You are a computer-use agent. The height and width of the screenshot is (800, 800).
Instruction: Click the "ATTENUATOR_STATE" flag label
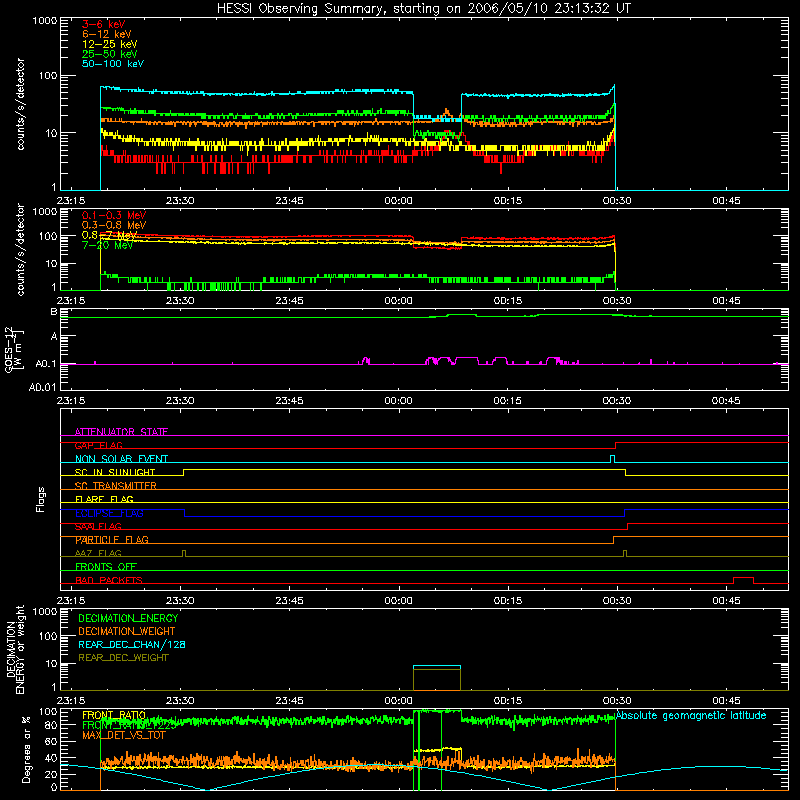click(121, 432)
